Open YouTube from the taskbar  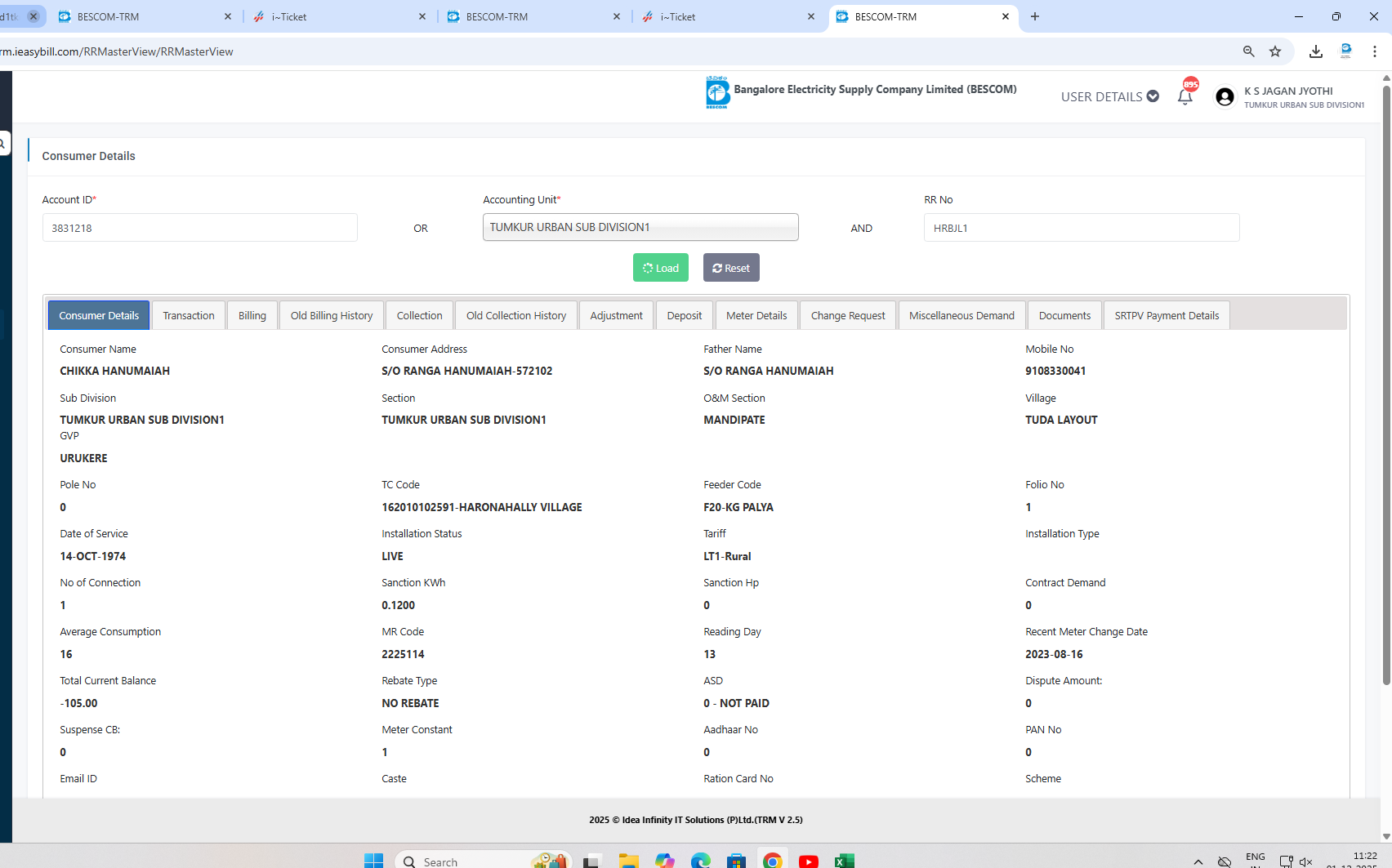(x=808, y=861)
